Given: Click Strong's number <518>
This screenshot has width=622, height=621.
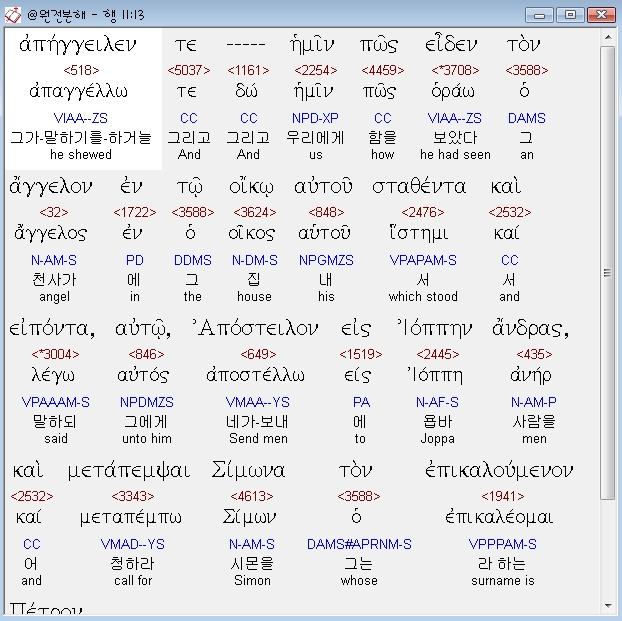Looking at the screenshot, I should (x=81, y=70).
